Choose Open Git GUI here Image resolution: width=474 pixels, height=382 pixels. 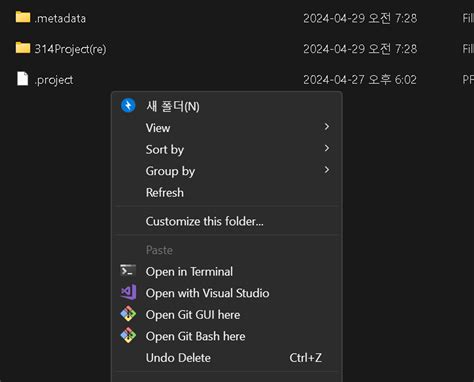(x=227, y=315)
